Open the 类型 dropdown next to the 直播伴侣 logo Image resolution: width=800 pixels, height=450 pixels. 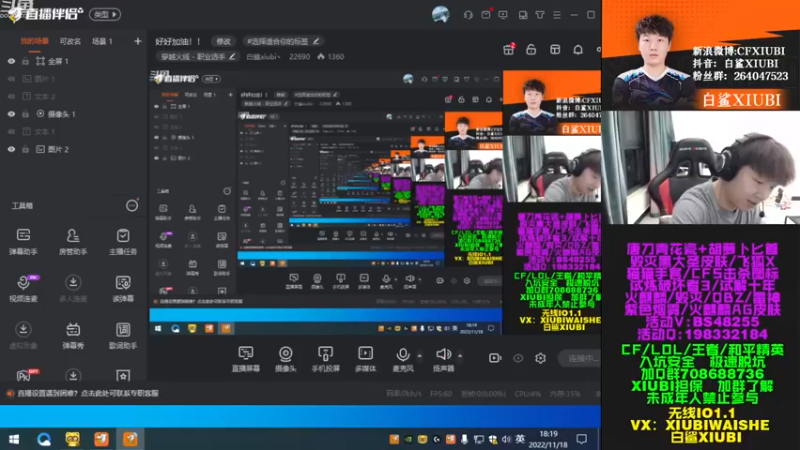(x=105, y=14)
